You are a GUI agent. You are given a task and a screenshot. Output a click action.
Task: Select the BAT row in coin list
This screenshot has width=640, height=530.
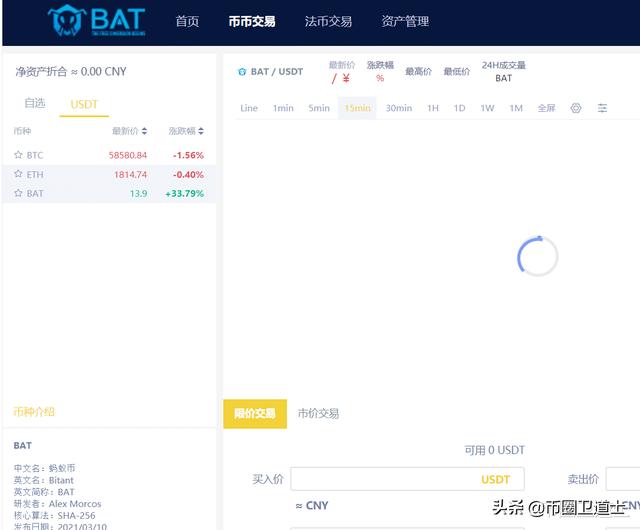point(109,193)
